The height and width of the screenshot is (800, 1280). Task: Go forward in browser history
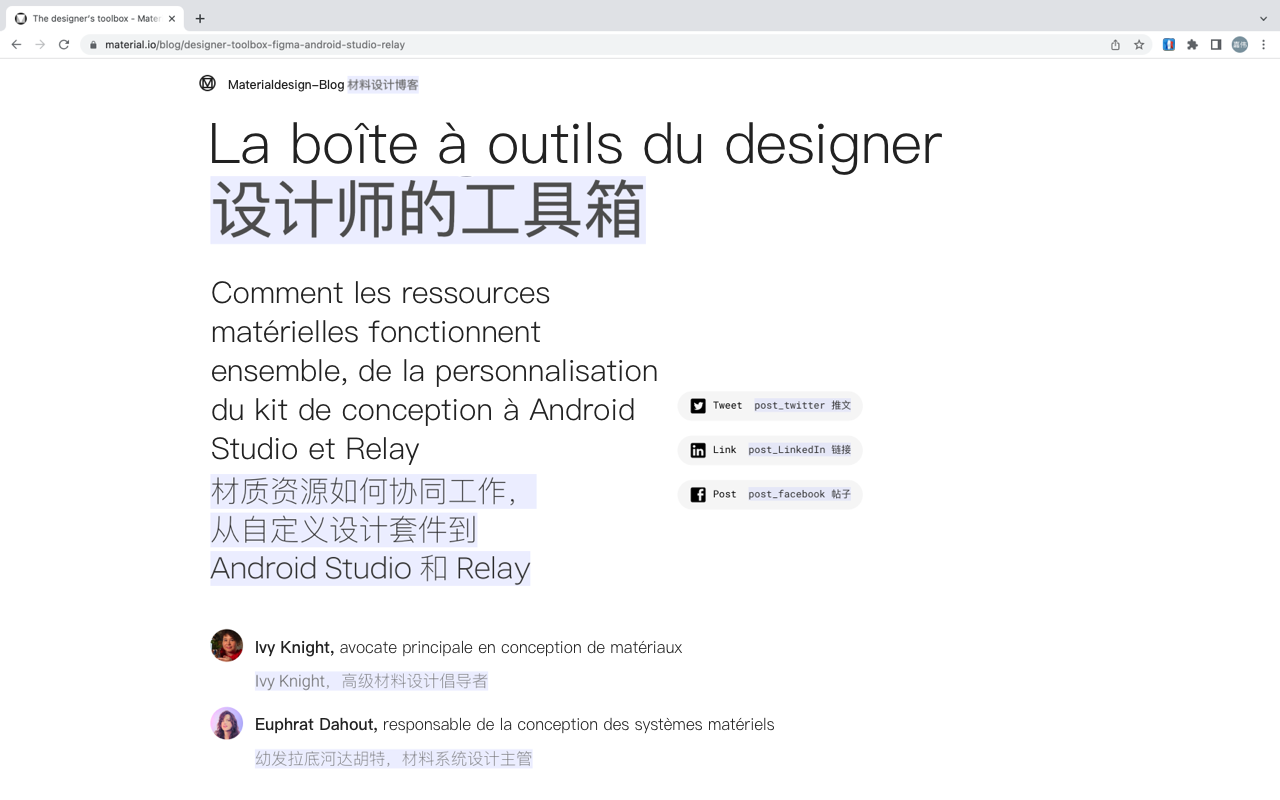[40, 45]
